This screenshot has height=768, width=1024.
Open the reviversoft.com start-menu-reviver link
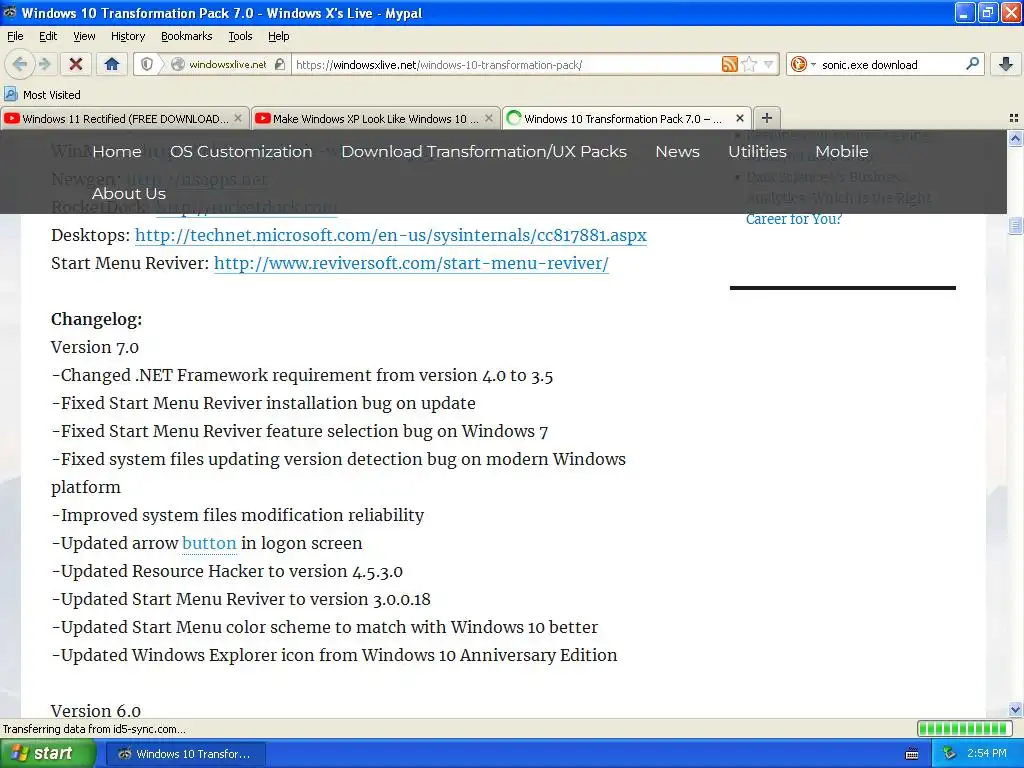pyautogui.click(x=411, y=263)
